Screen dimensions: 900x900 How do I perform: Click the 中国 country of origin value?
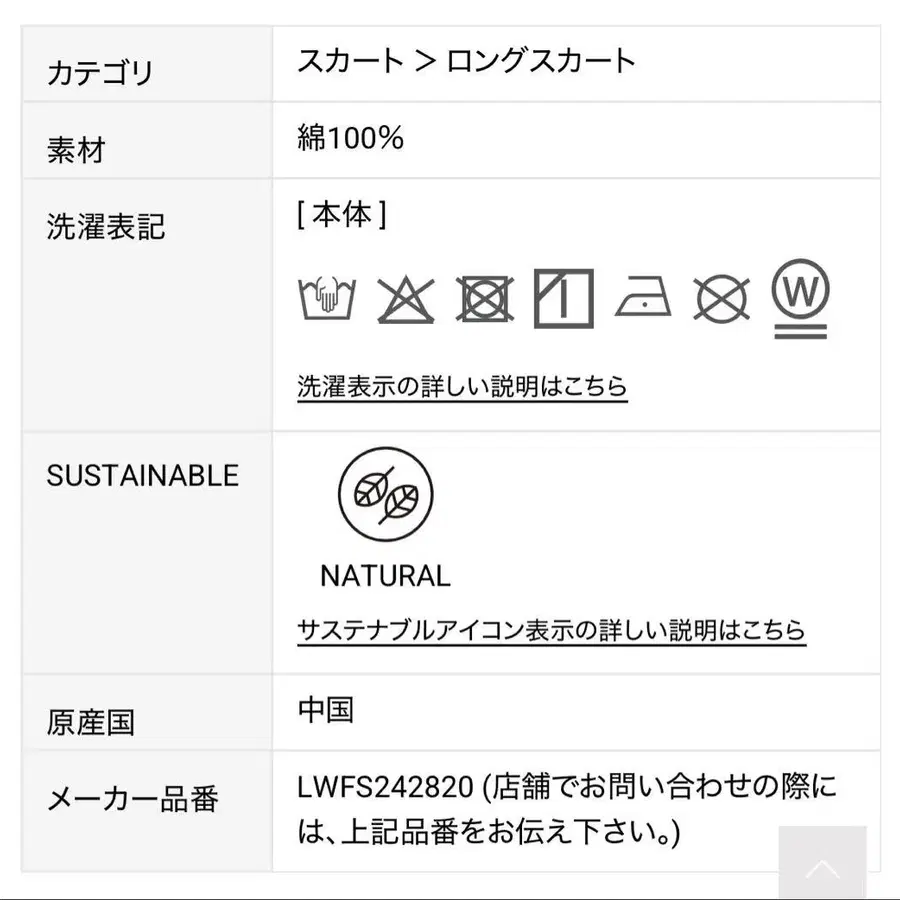click(x=325, y=709)
